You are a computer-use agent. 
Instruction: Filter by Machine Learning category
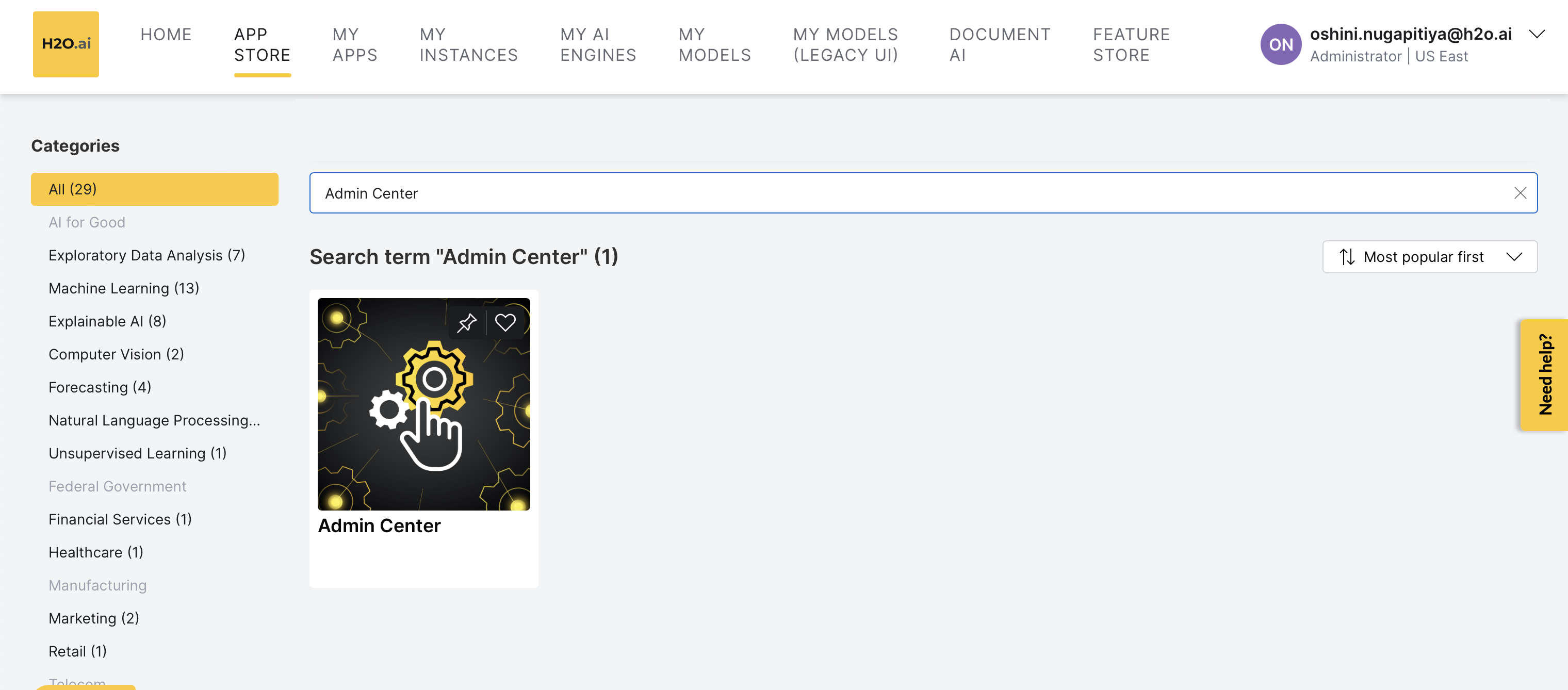(124, 288)
